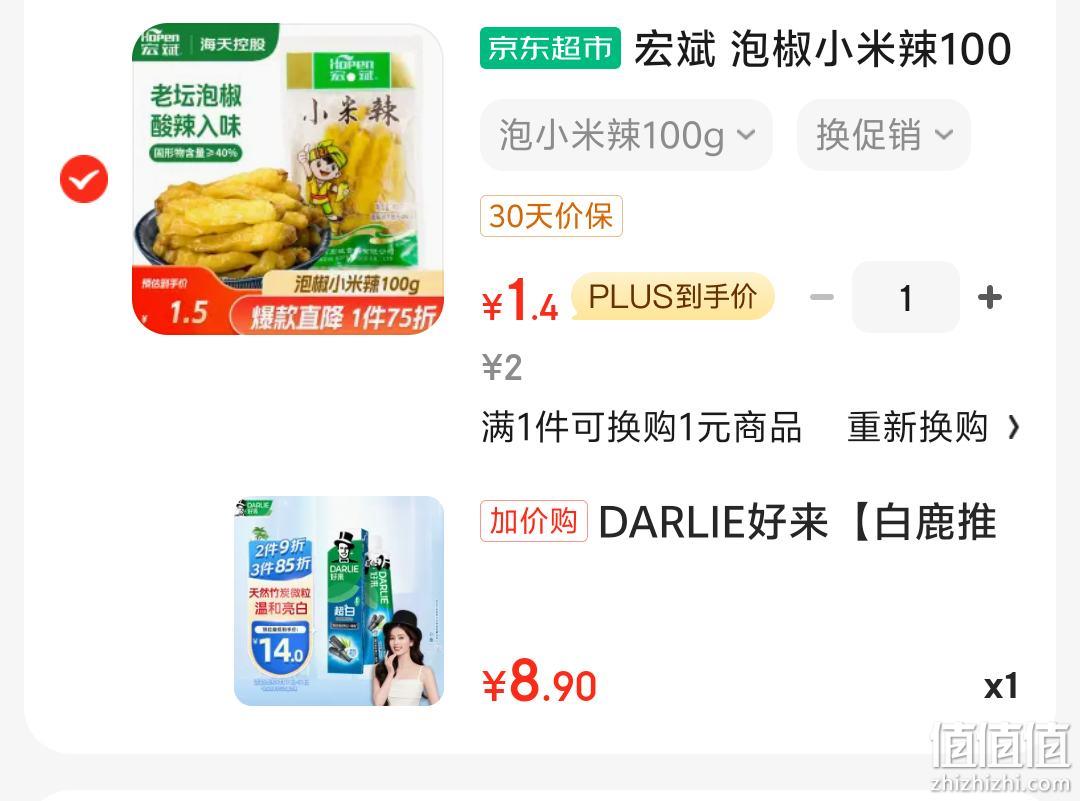
Task: Tap the 京东超市 green badge
Action: [550, 48]
